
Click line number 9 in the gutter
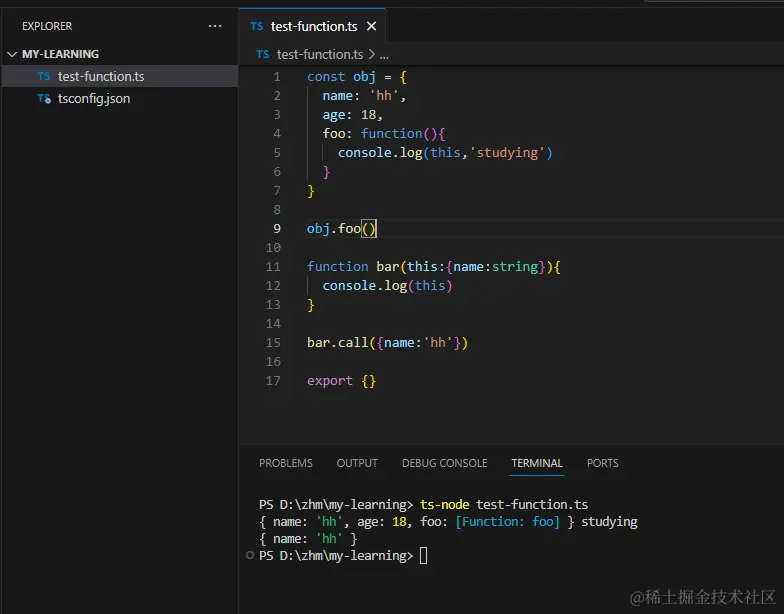click(277, 228)
